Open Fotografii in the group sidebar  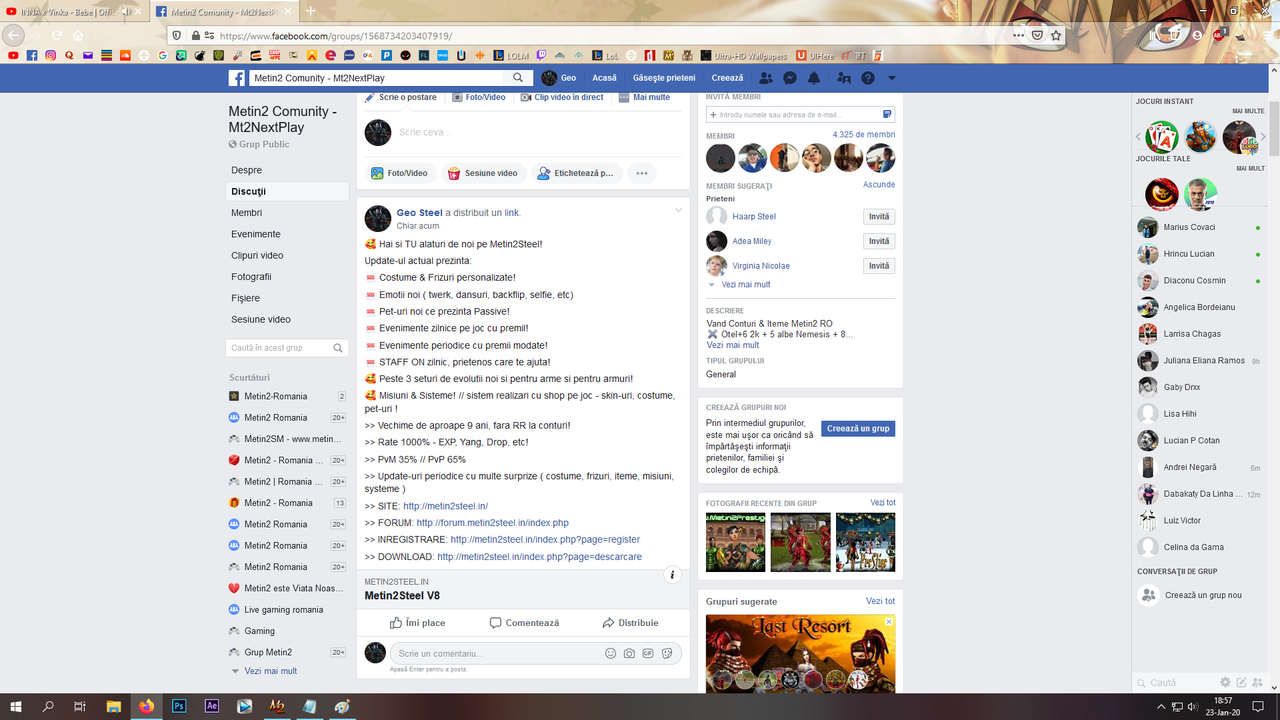coord(252,277)
